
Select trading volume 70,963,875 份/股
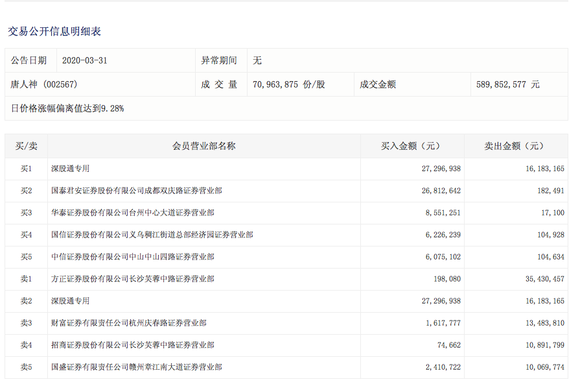(x=289, y=85)
